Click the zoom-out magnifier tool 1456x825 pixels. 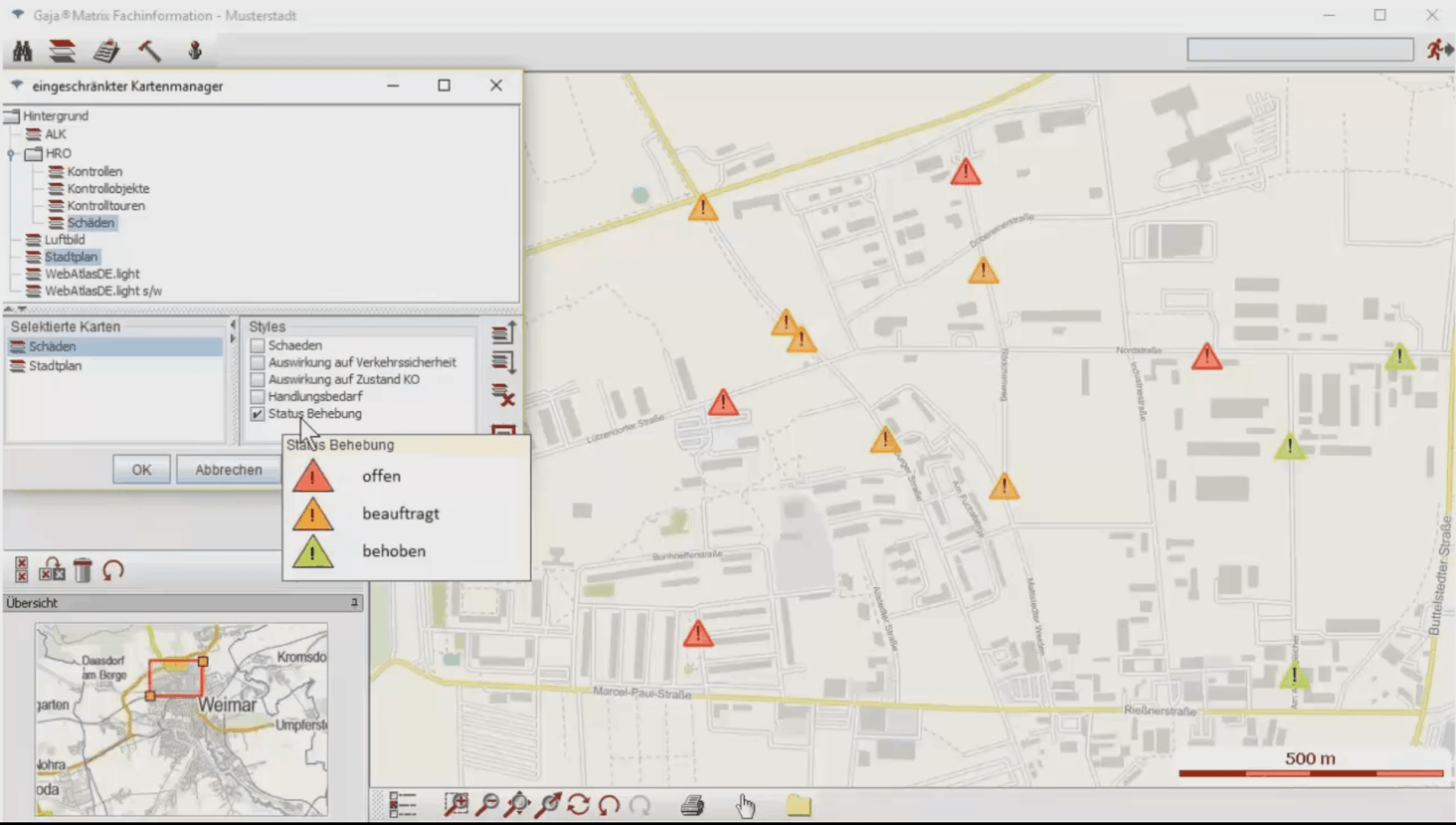(x=487, y=805)
